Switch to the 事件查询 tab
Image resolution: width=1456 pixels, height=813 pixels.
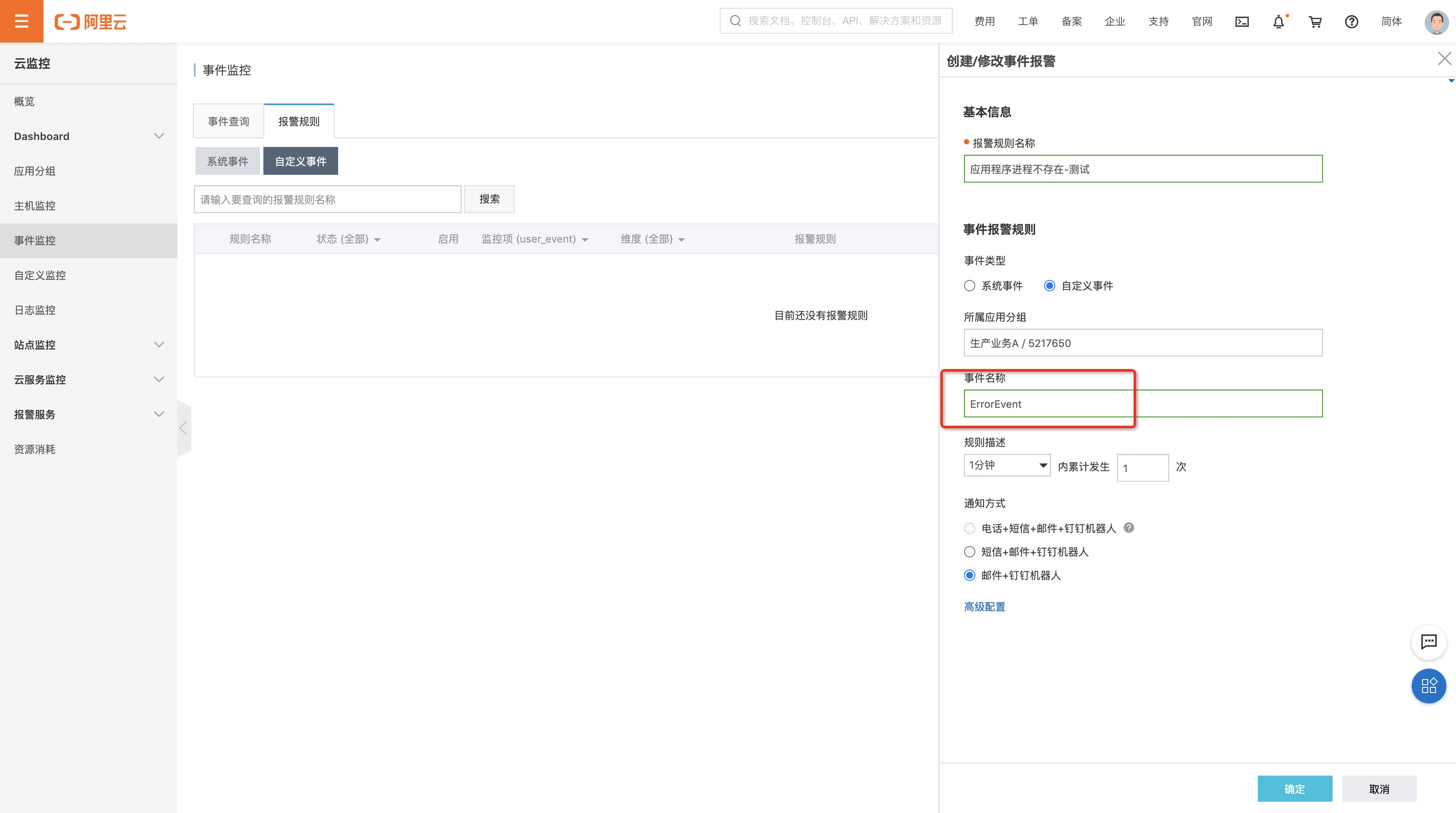coord(228,121)
